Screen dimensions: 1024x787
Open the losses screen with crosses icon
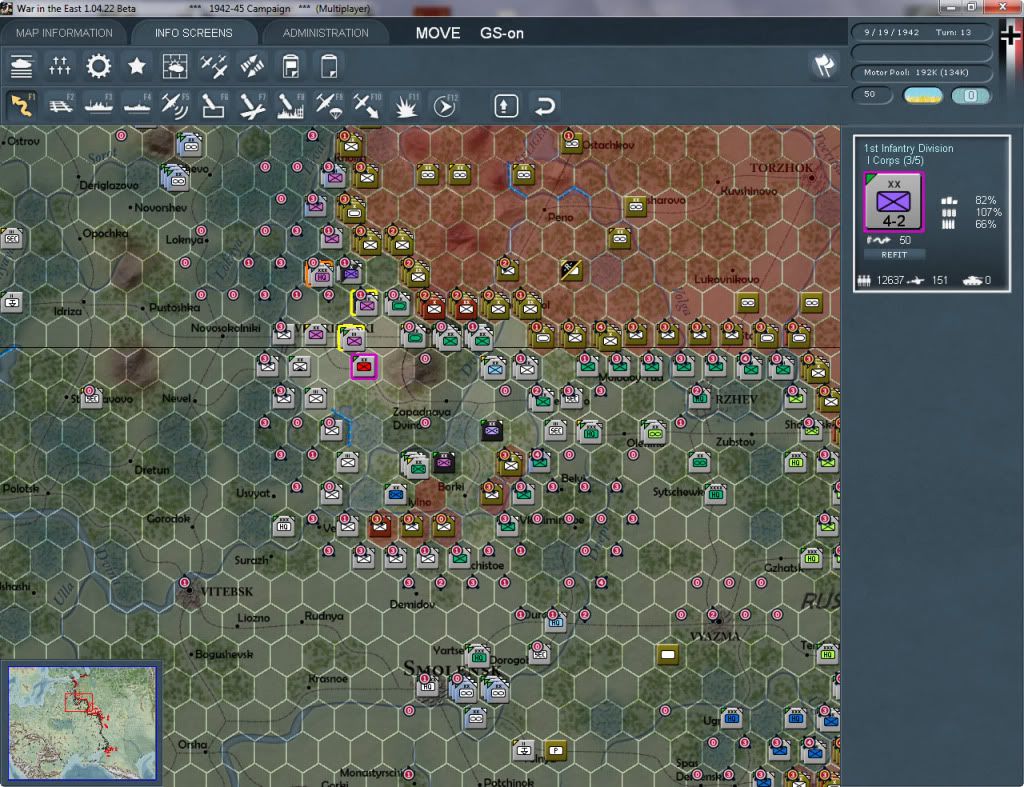pyautogui.click(x=59, y=67)
